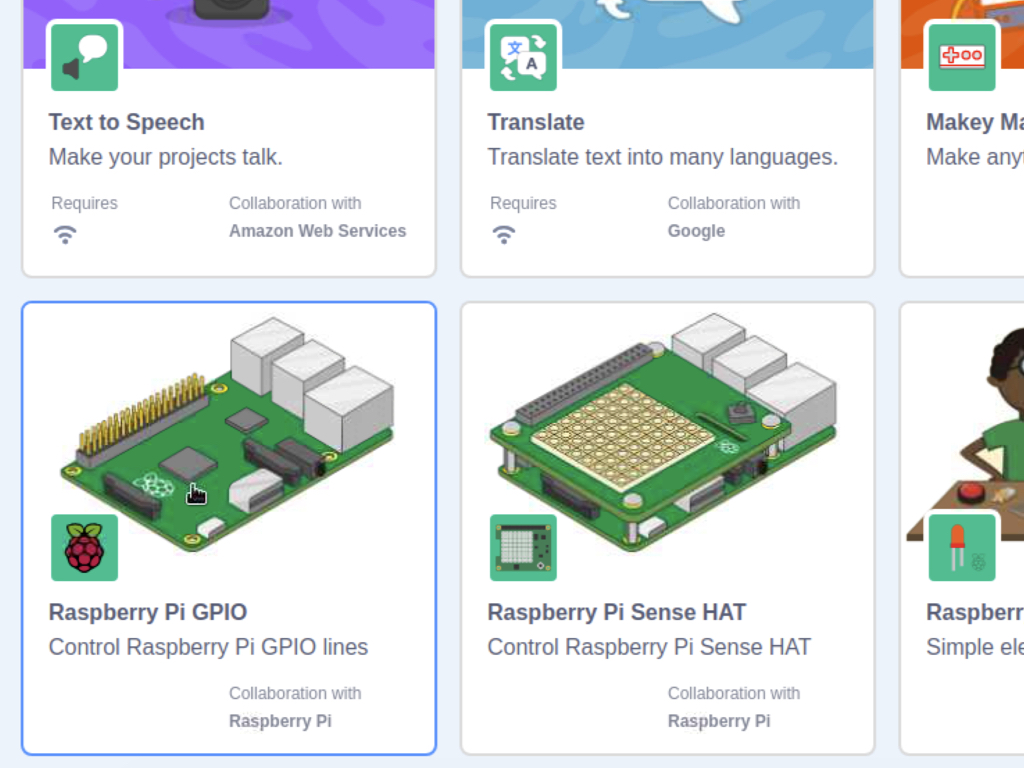Click the 'Google' collaborator text
This screenshot has width=1024, height=768.
(696, 231)
